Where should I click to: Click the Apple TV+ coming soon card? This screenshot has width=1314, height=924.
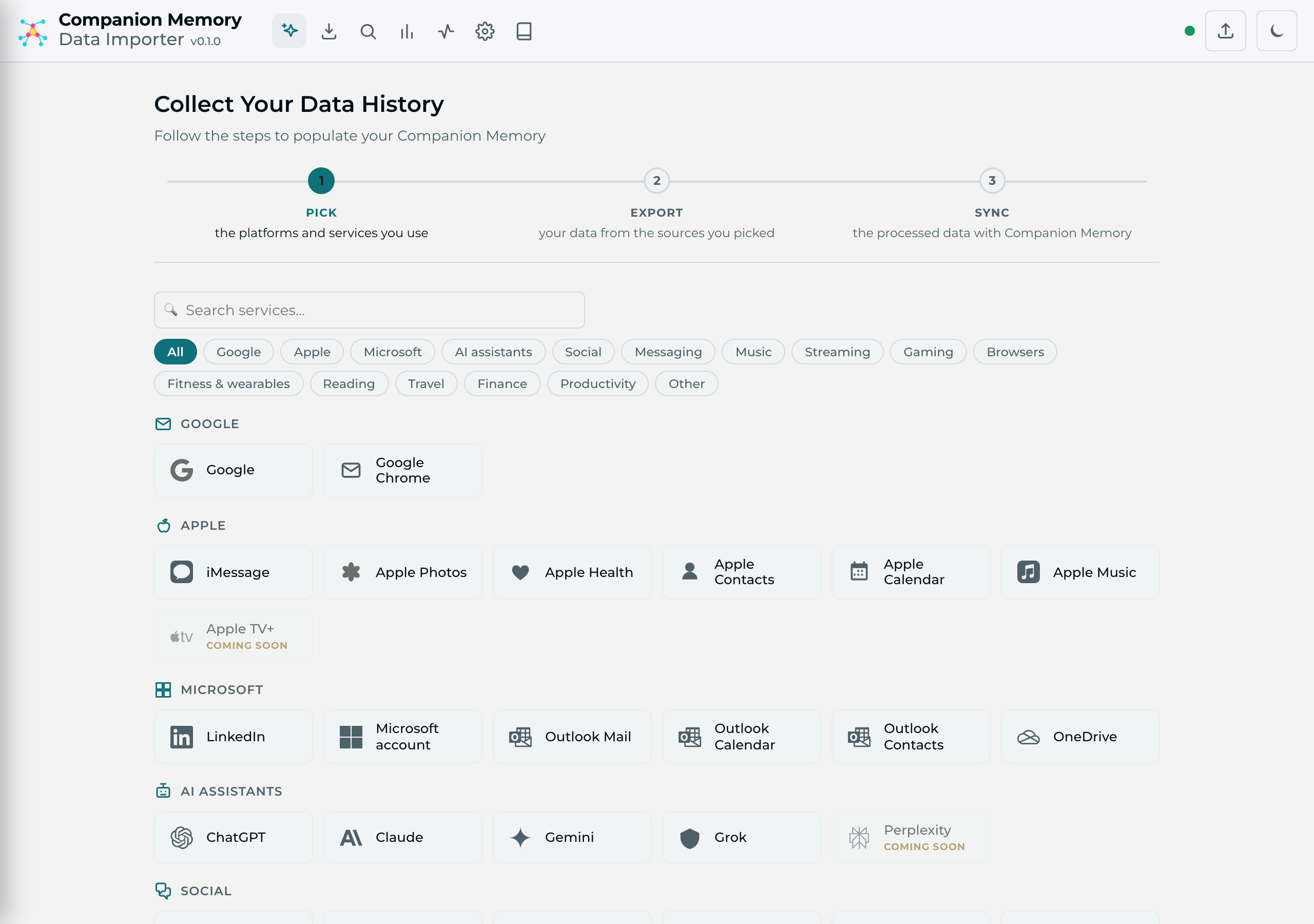pos(234,637)
